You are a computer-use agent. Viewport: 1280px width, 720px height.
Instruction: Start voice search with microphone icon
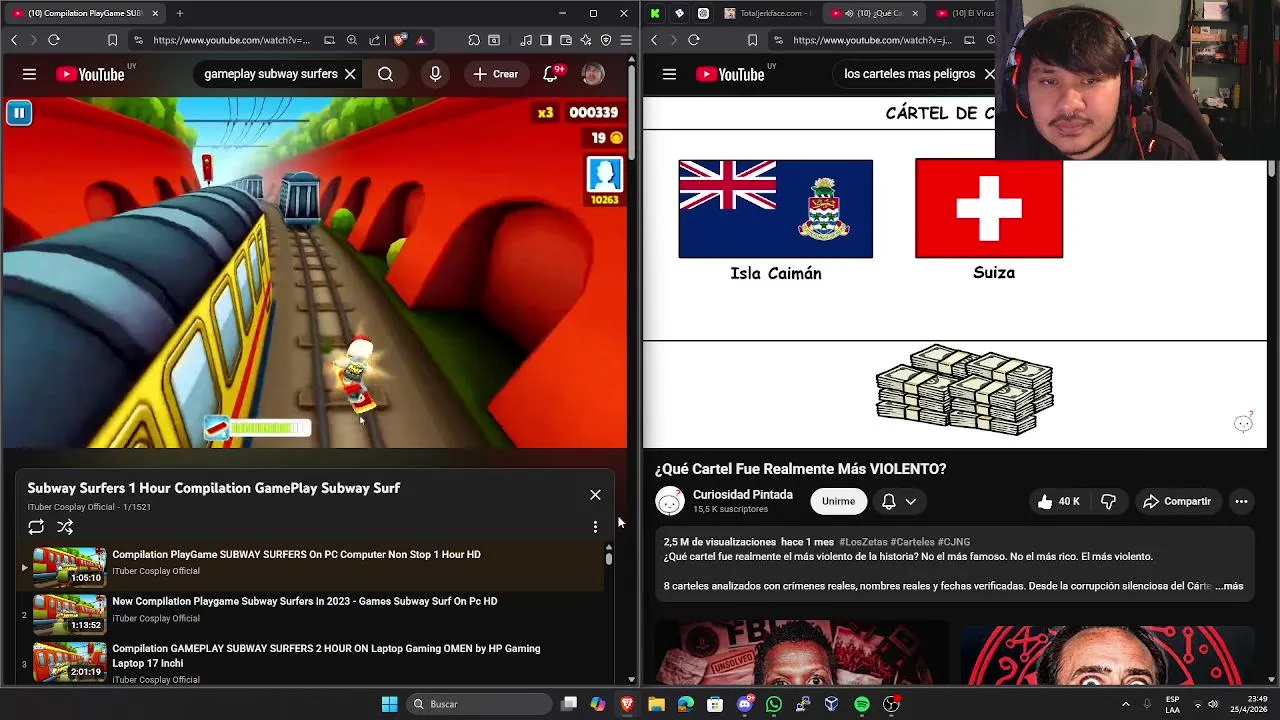pos(435,74)
